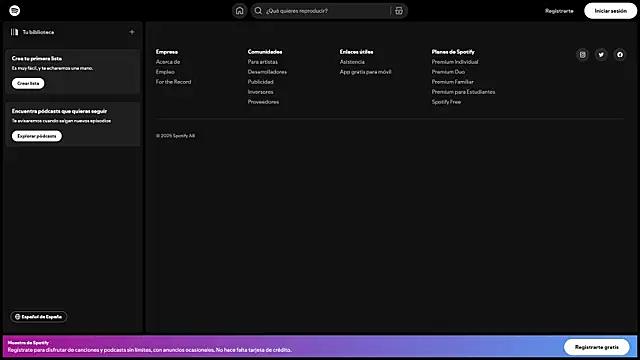Open the App gratis para móvil link
The image size is (640, 360).
tap(366, 72)
